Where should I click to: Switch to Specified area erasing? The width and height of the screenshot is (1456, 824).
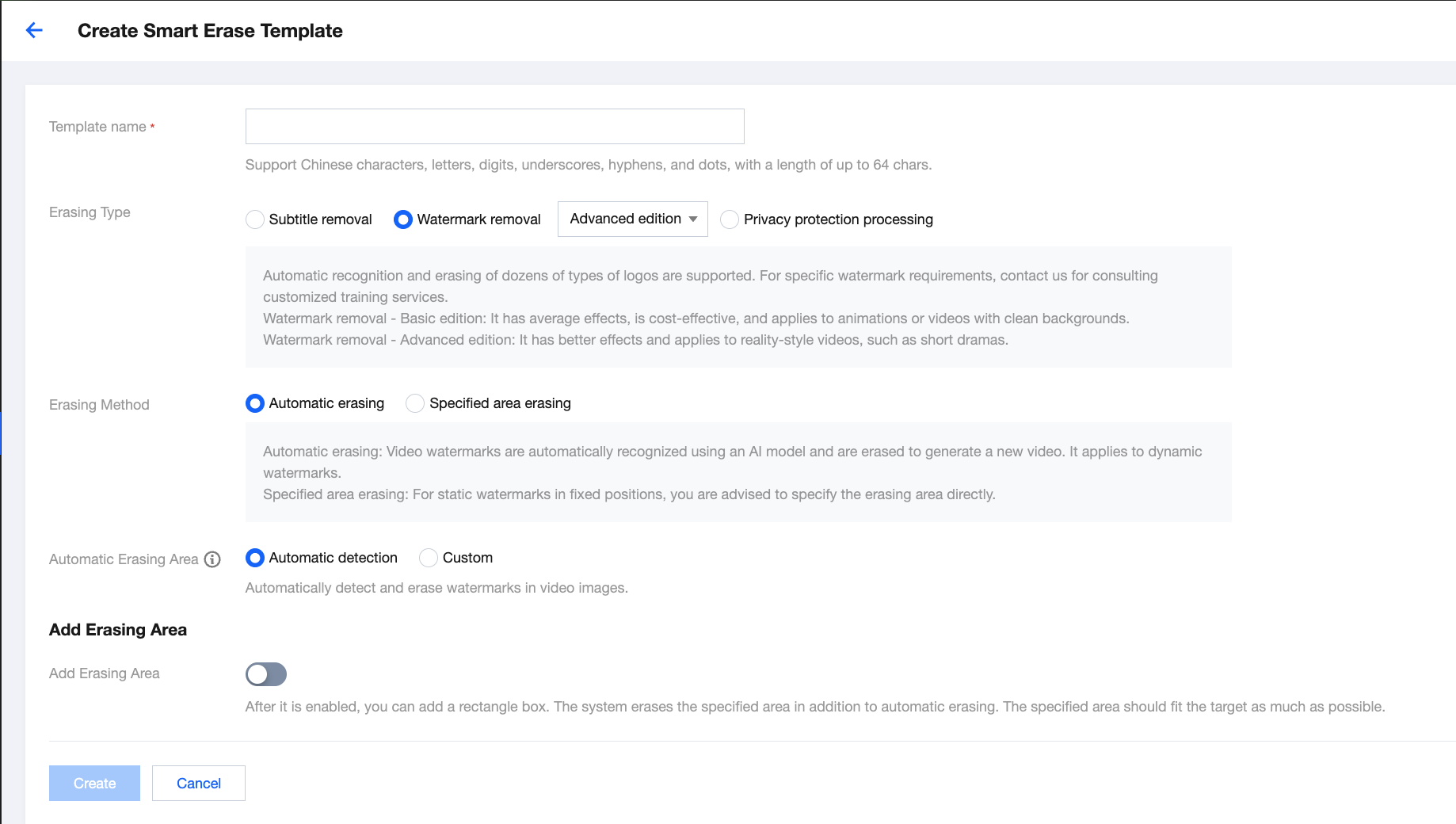415,403
